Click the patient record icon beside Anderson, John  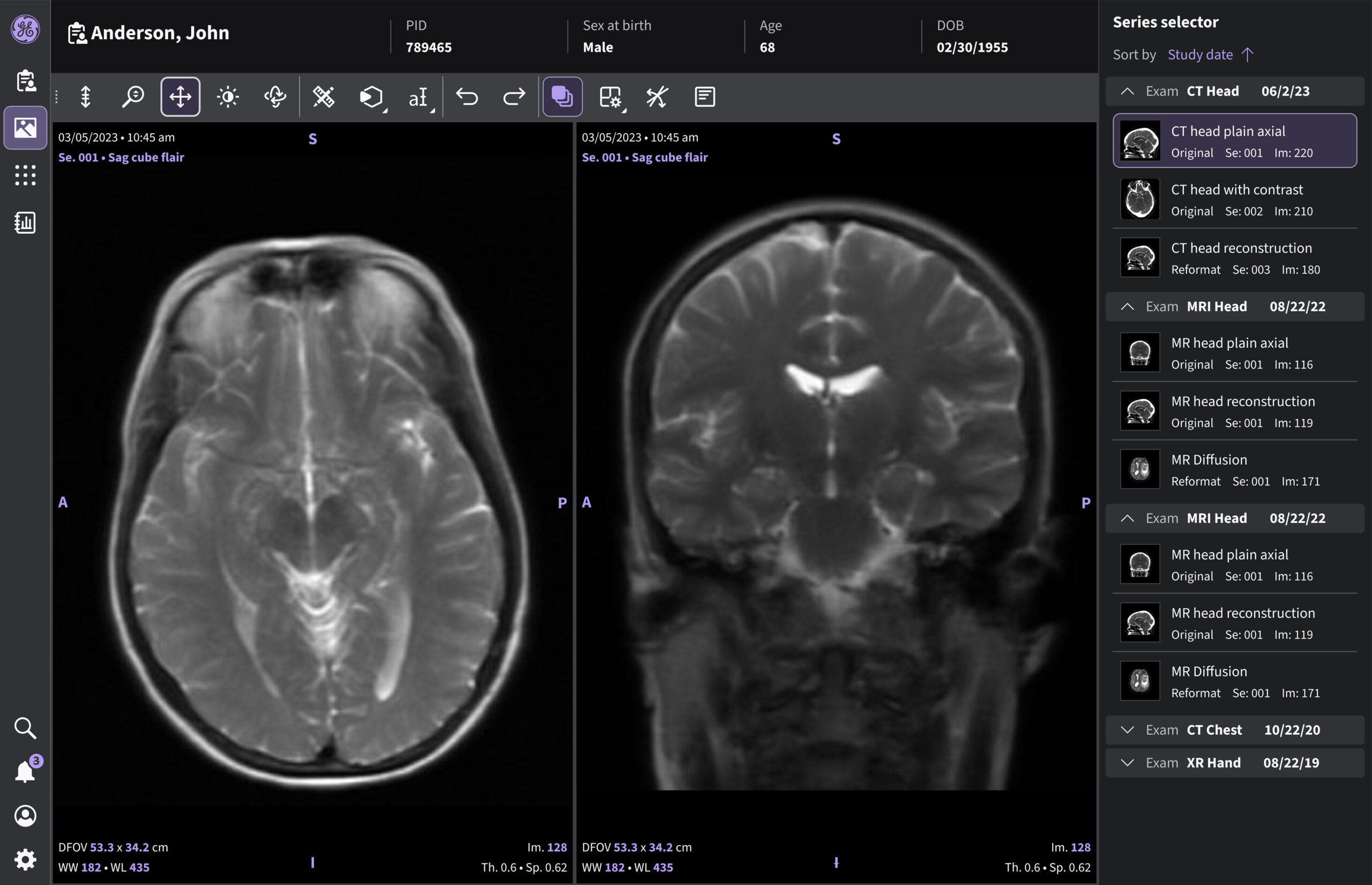[77, 33]
